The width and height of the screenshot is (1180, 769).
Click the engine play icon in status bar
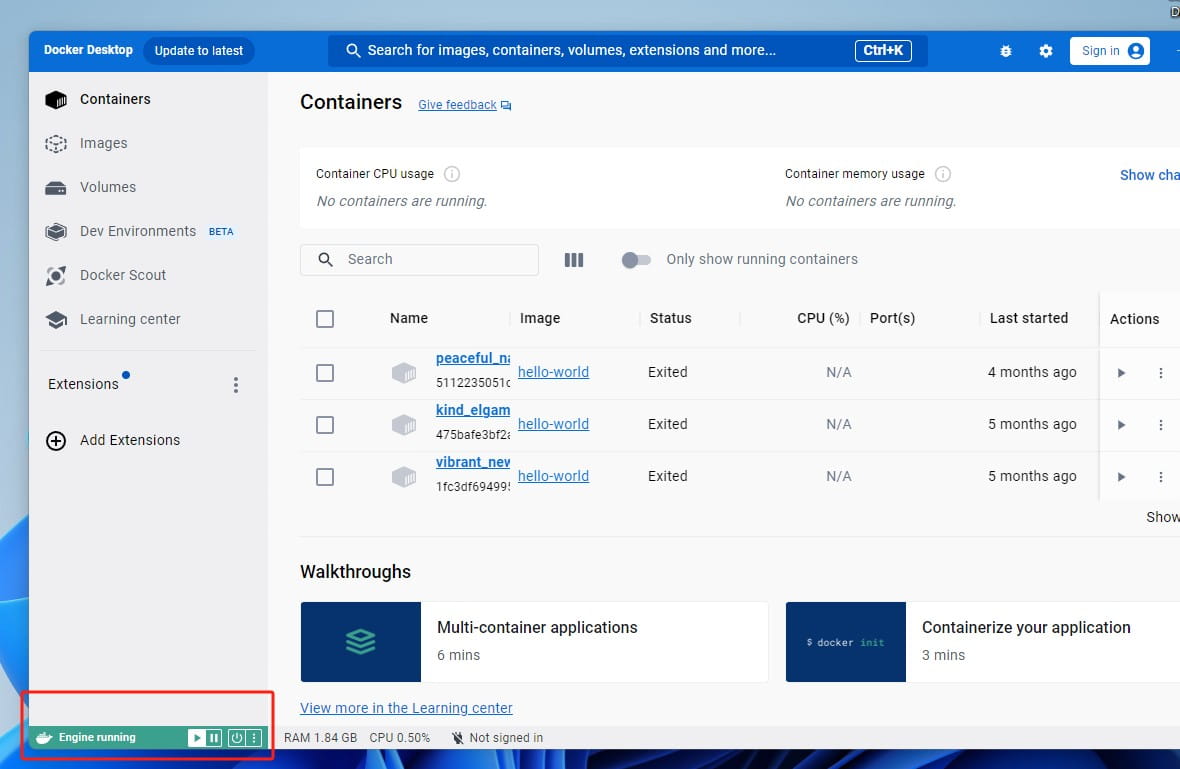point(197,738)
